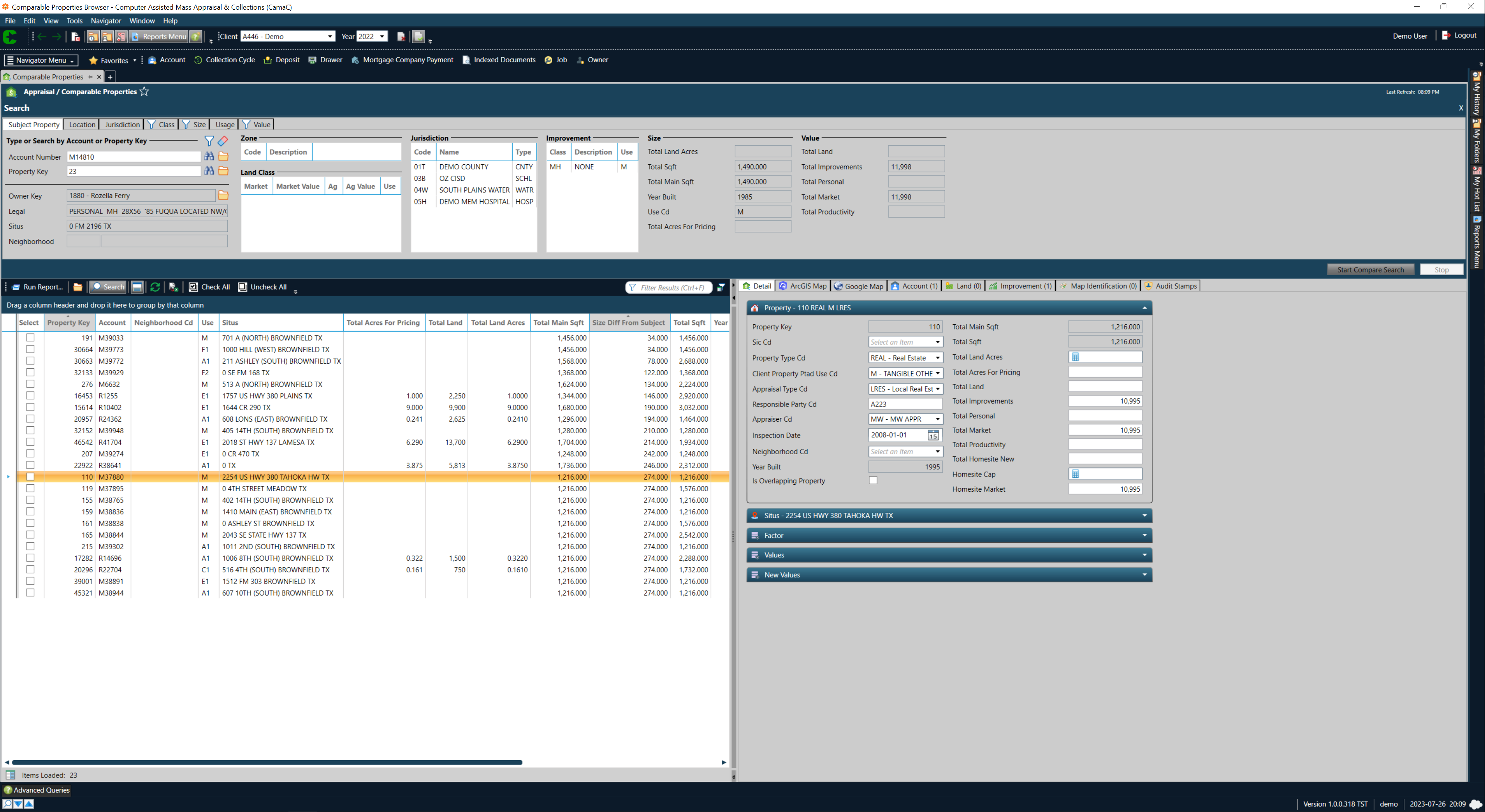Click the help question mark toolbar icon
The image size is (1485, 812).
(196, 36)
